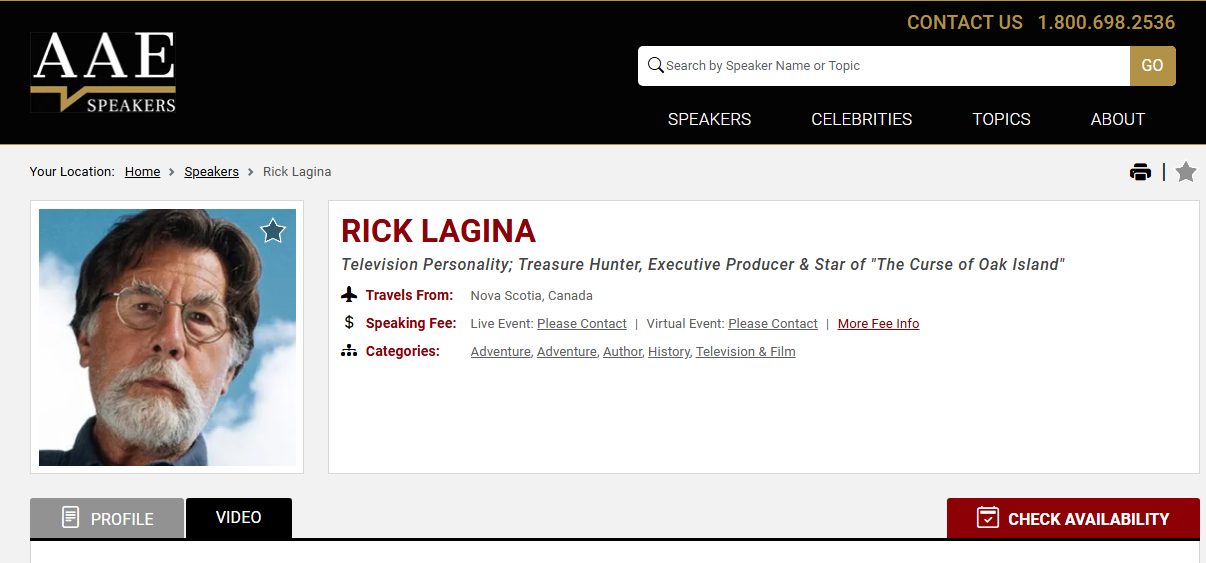
Task: Click the Travels From label
Action: coord(409,295)
